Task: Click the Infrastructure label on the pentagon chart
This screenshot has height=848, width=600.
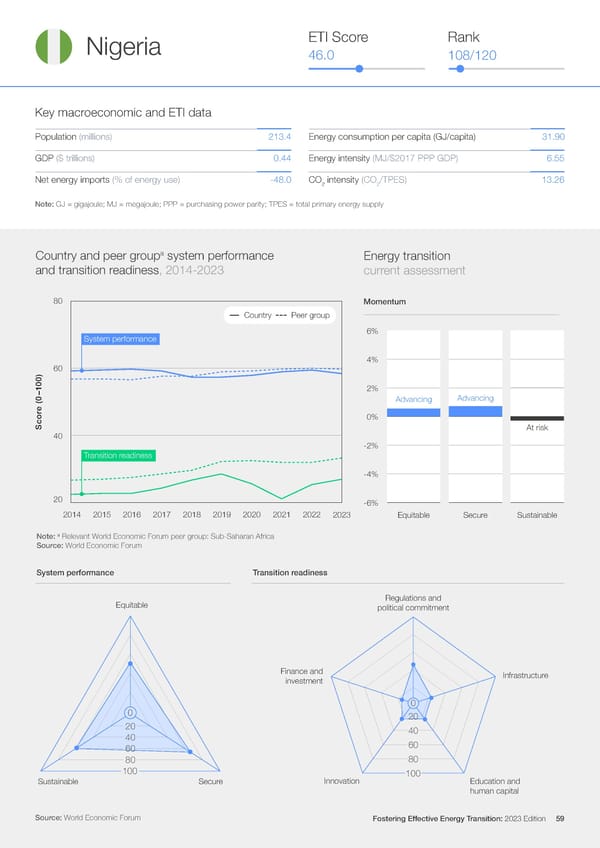Action: [x=525, y=676]
